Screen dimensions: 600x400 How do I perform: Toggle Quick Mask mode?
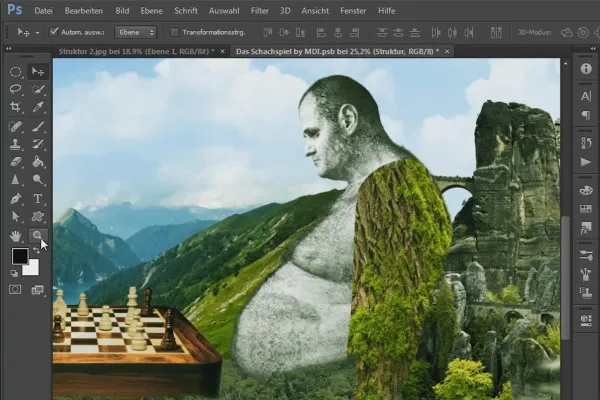click(15, 289)
